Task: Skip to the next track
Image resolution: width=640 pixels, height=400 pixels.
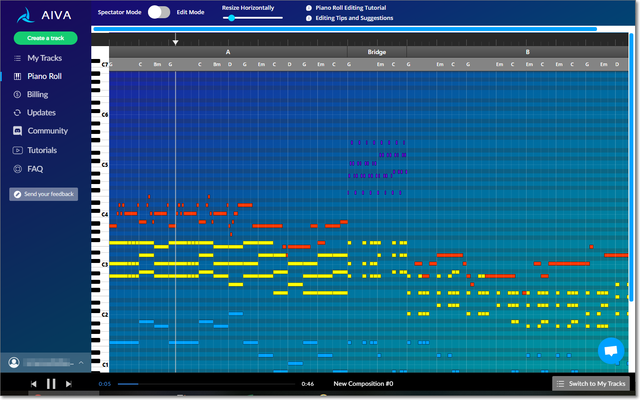Action: (68, 384)
